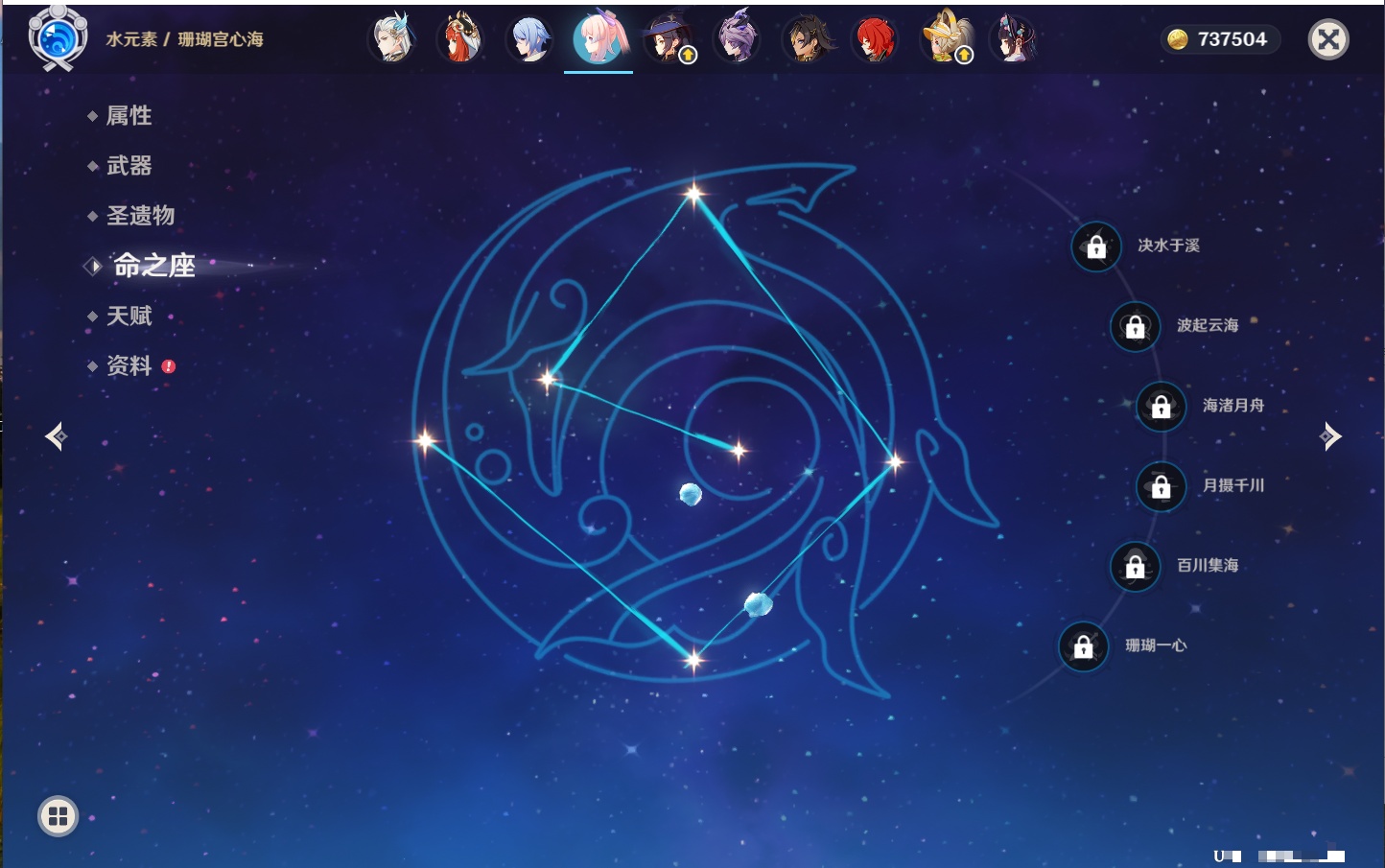Open the four-square grid view button

click(58, 816)
